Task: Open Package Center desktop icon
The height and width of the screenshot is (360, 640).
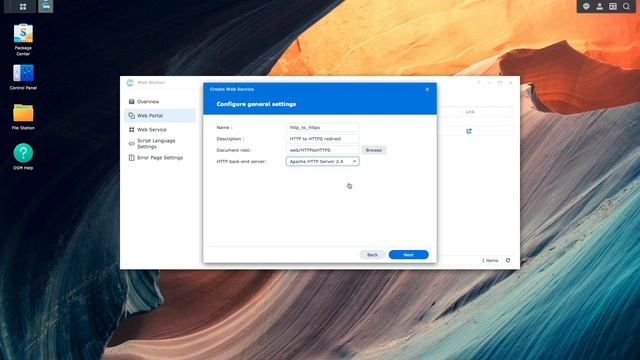Action: [23, 40]
